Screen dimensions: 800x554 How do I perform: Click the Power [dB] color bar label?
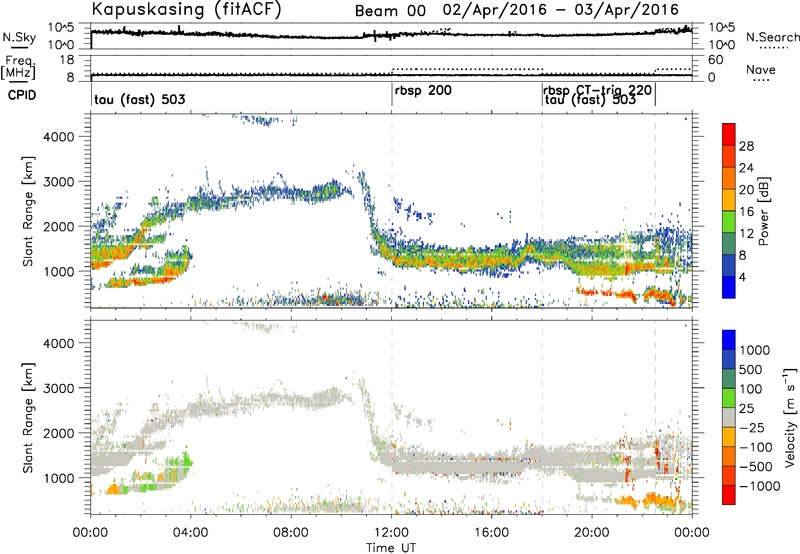[764, 211]
